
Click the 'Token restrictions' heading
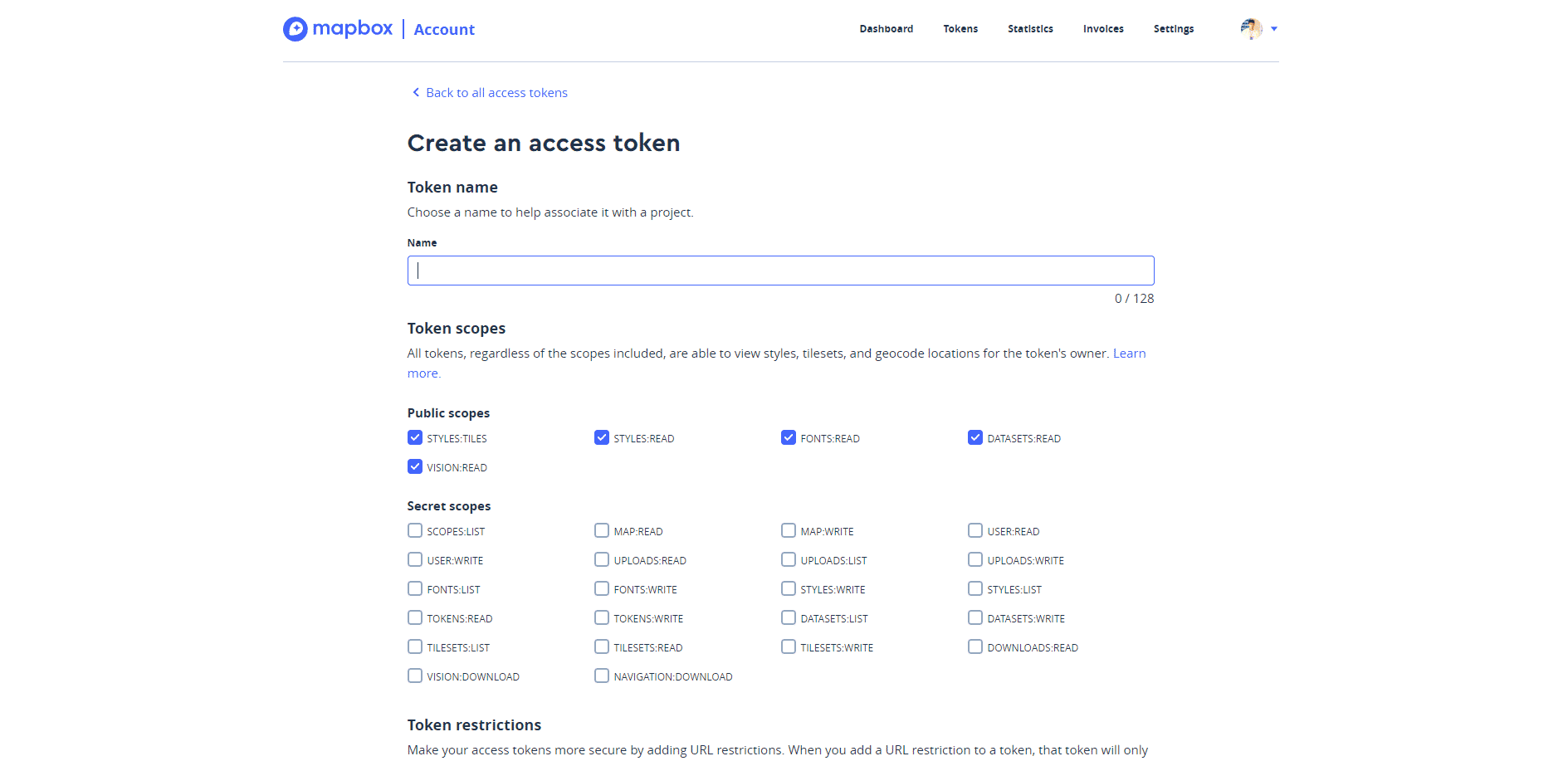[474, 725]
